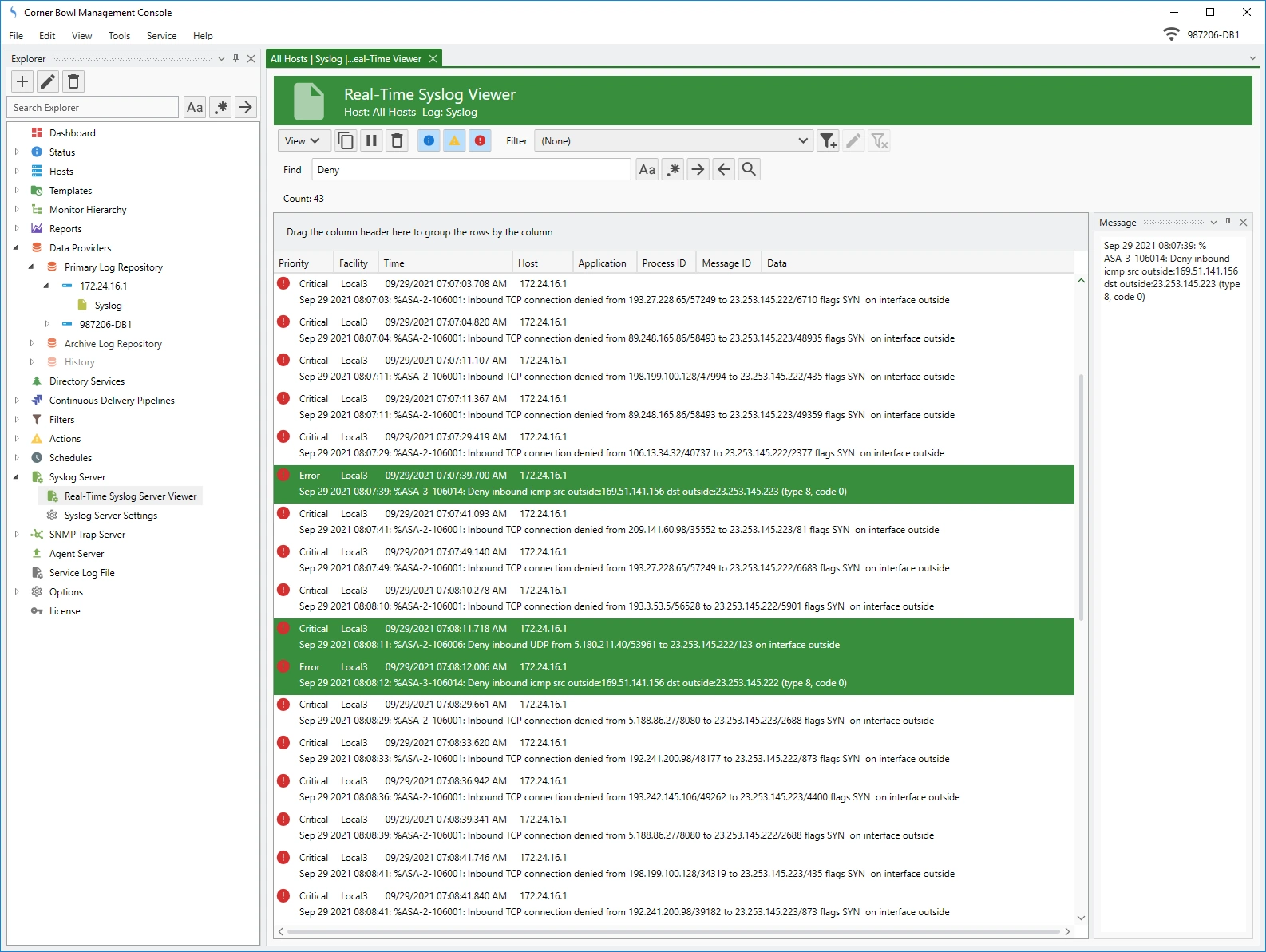Expand the SNMP Trap Server node
This screenshot has width=1266, height=952.
(x=17, y=535)
